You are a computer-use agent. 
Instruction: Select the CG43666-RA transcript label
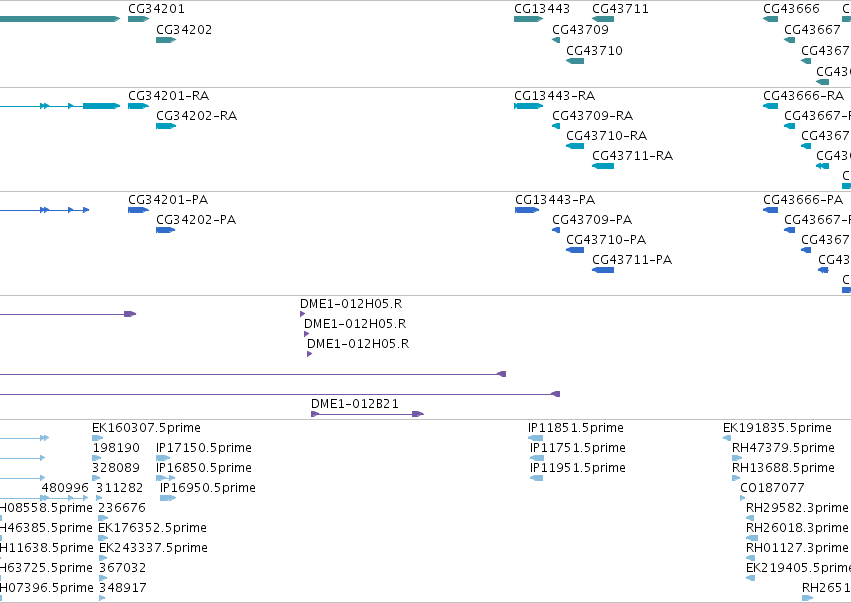(x=804, y=96)
